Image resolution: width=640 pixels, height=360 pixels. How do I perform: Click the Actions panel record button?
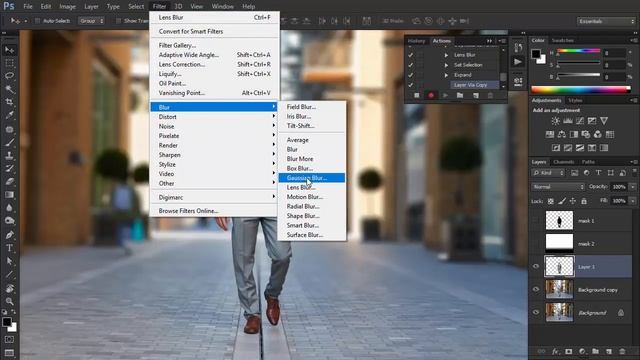point(431,95)
